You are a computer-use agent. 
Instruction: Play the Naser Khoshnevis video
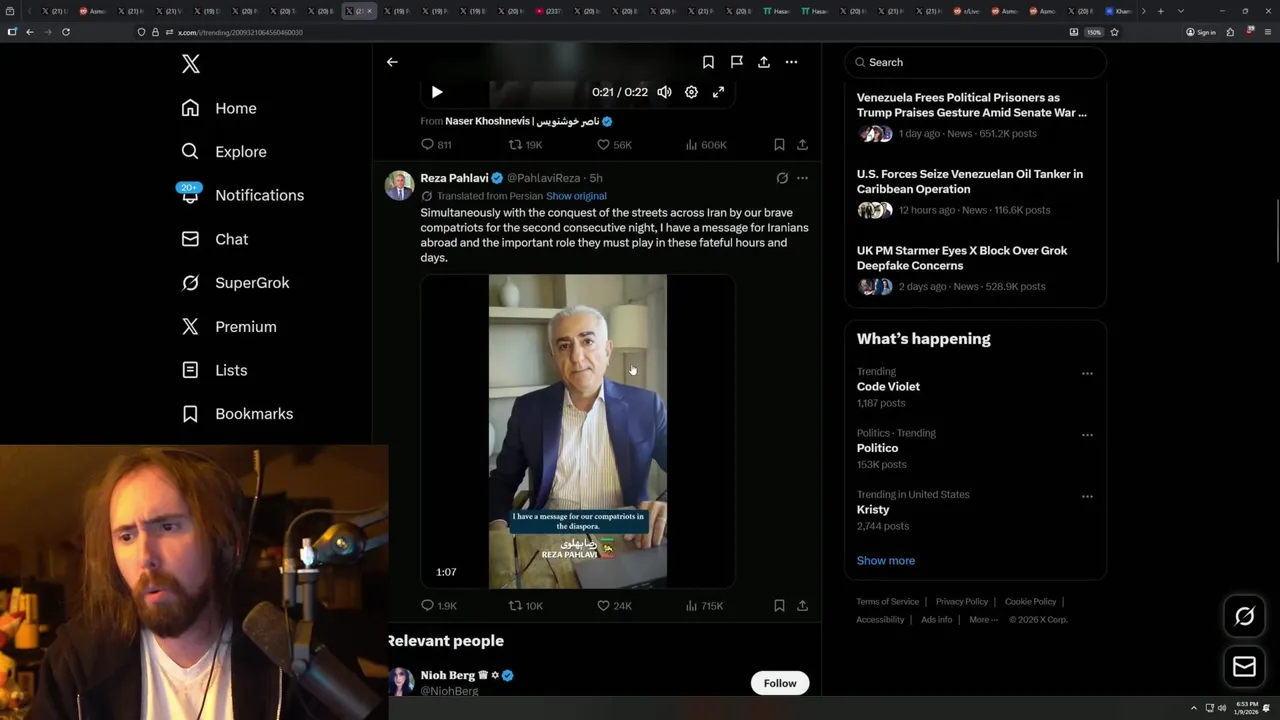tap(437, 92)
